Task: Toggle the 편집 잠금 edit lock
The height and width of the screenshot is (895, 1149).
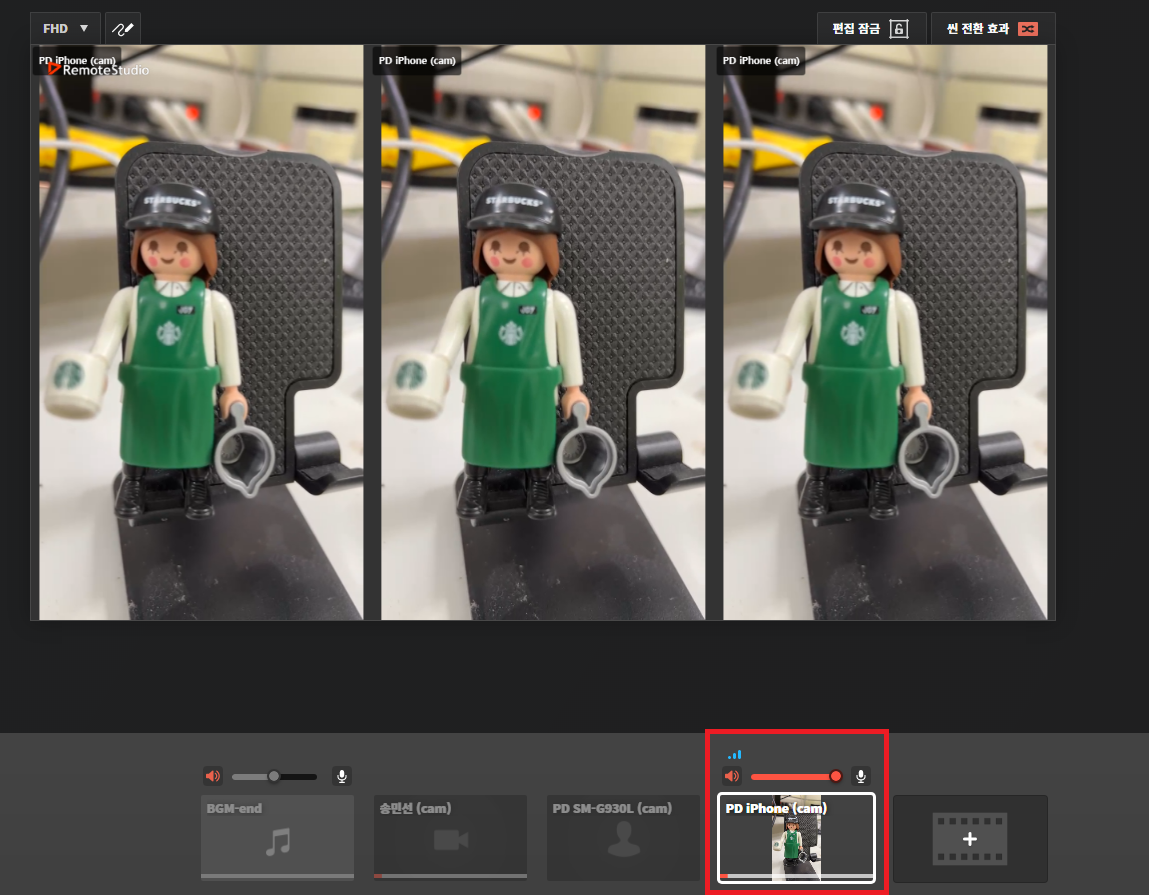Action: click(x=871, y=29)
